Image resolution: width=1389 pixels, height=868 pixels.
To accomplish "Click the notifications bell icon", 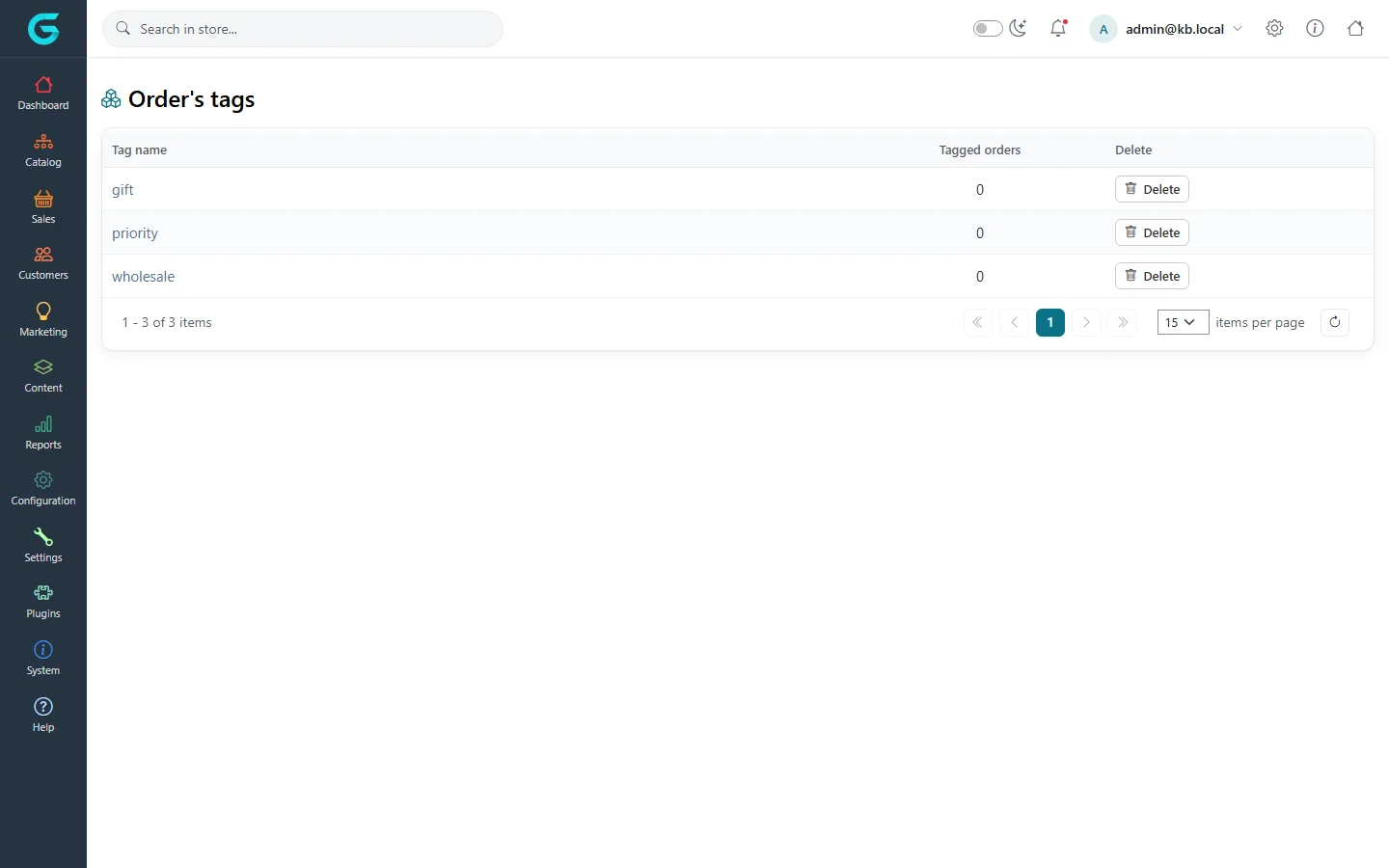I will 1058,29.
